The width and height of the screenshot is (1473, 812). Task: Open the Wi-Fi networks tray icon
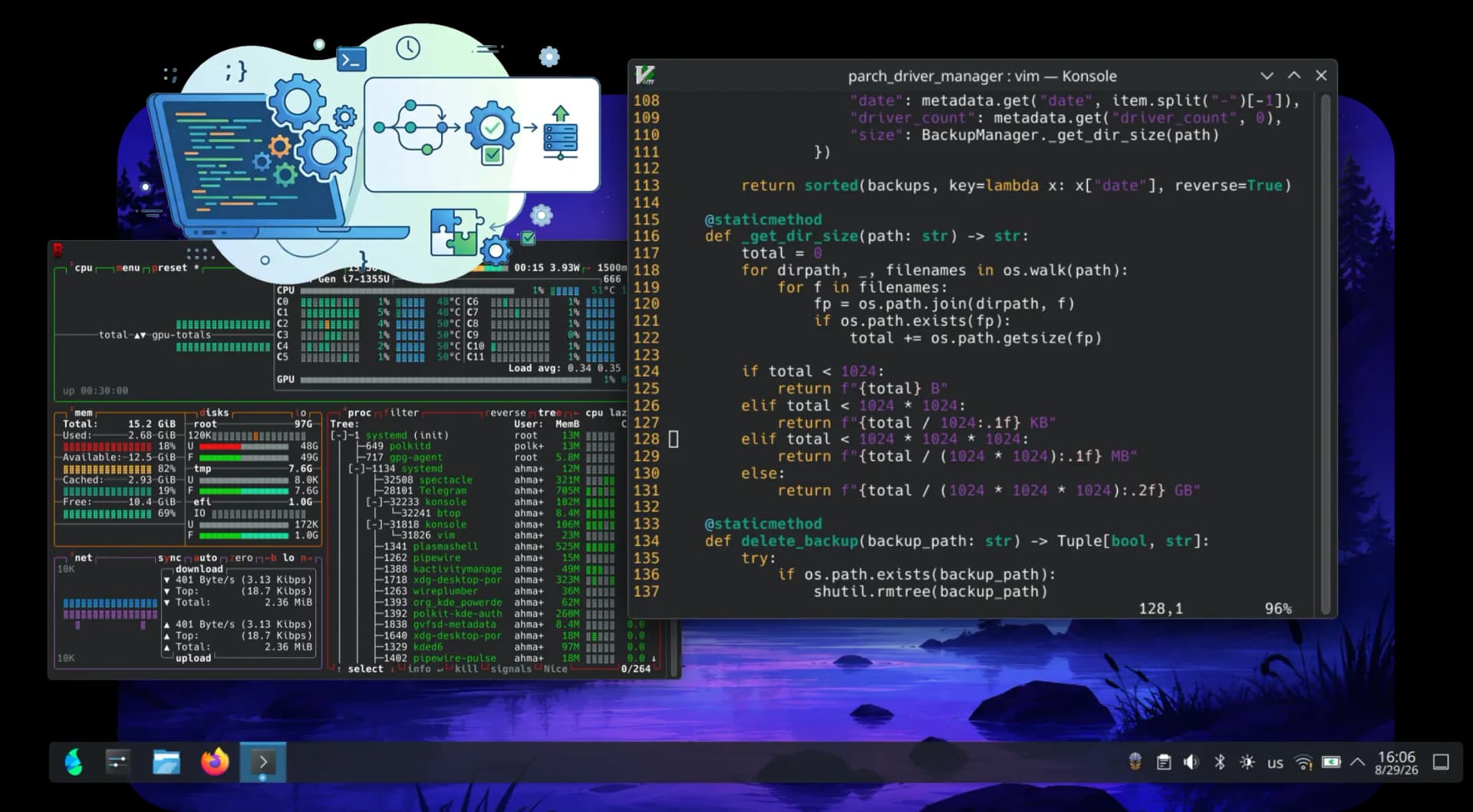[x=1303, y=762]
